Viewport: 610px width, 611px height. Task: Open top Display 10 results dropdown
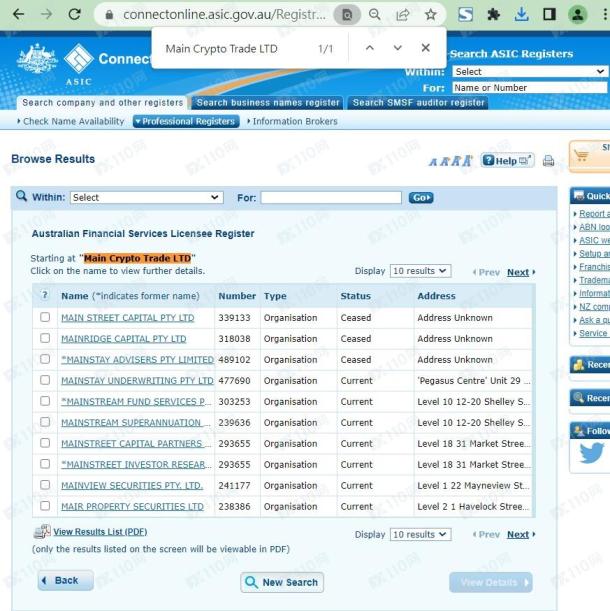pos(421,271)
